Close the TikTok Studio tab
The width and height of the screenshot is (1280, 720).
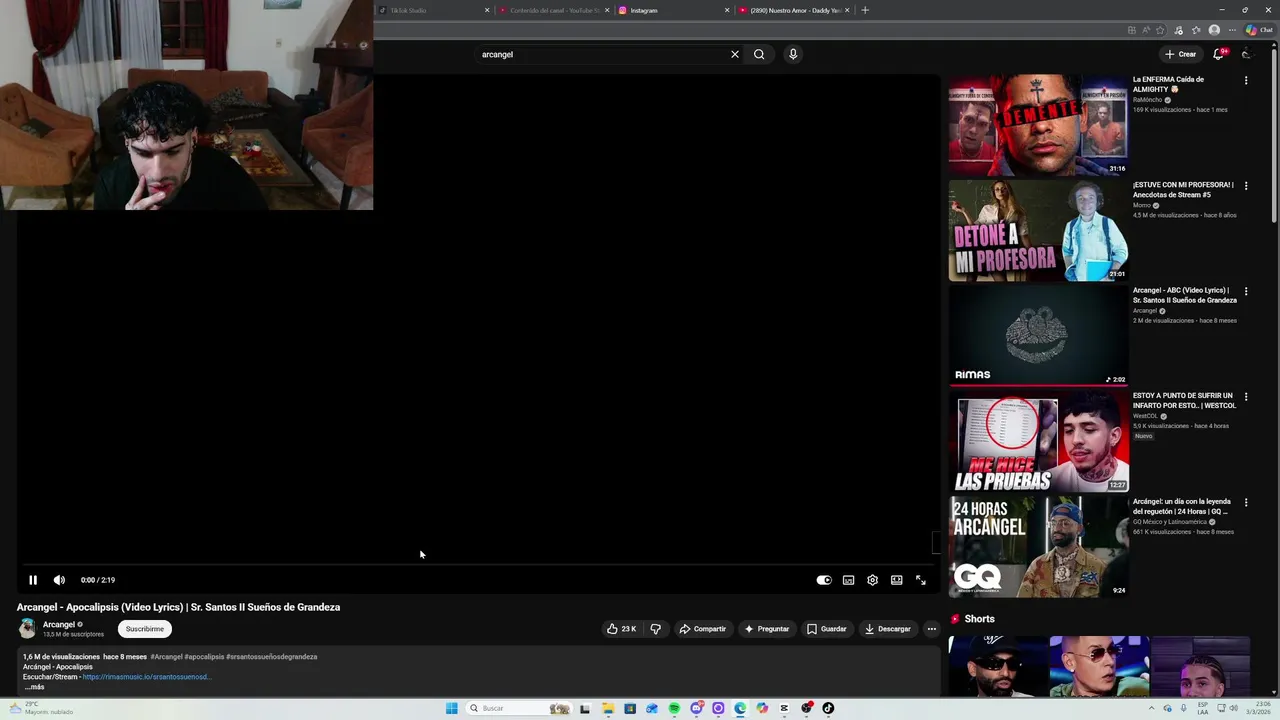[487, 10]
